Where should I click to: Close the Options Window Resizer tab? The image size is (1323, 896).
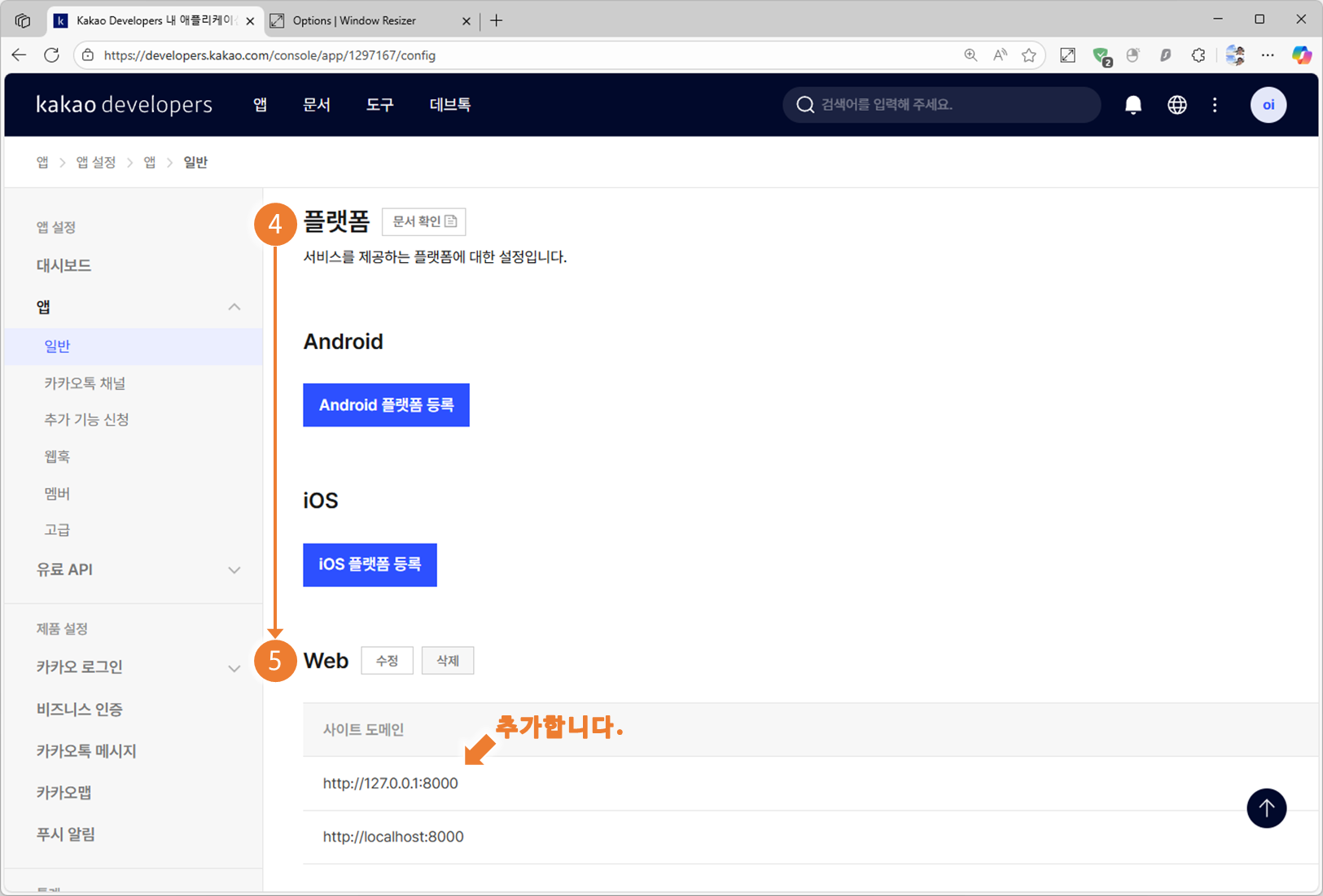pos(467,21)
